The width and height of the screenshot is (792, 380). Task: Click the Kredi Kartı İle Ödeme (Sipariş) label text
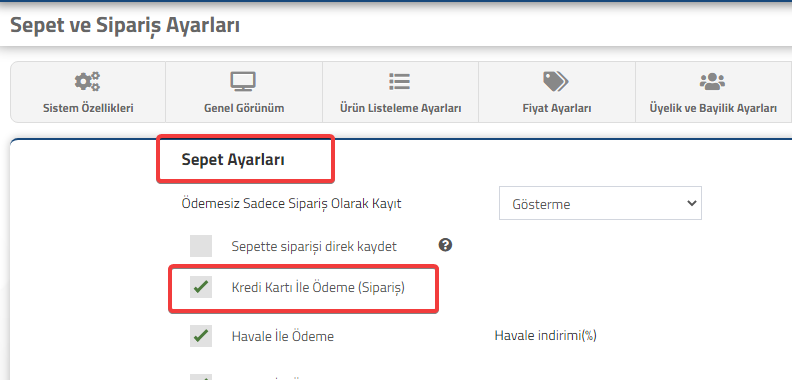pos(318,288)
